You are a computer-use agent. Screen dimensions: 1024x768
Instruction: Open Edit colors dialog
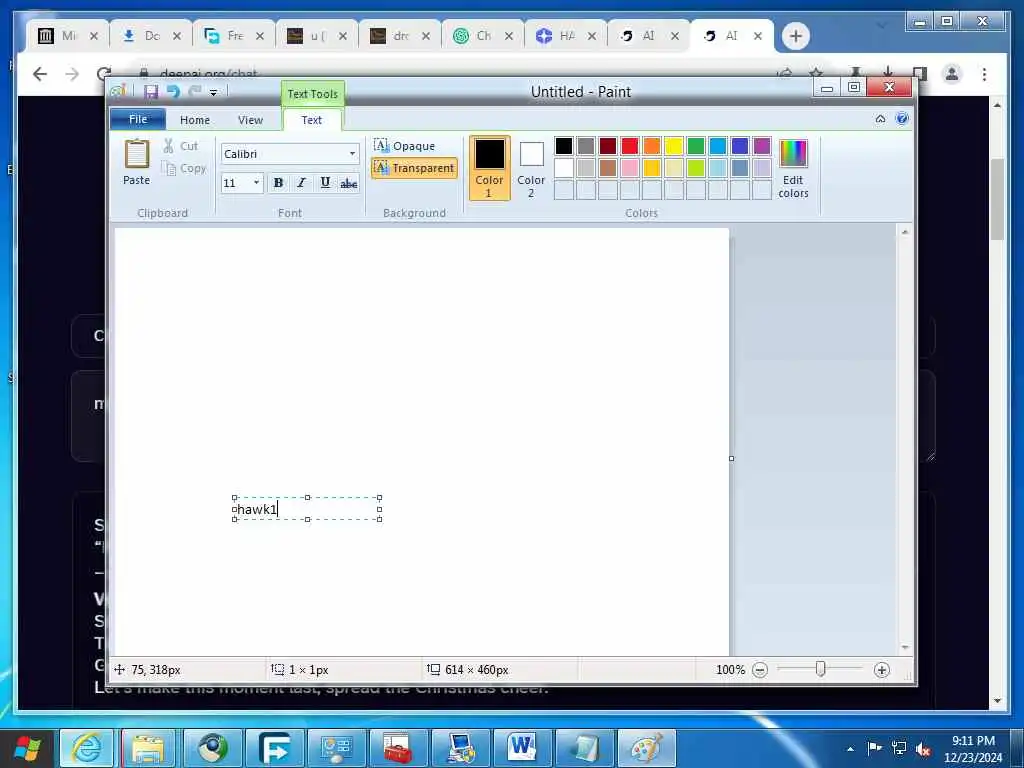point(793,168)
